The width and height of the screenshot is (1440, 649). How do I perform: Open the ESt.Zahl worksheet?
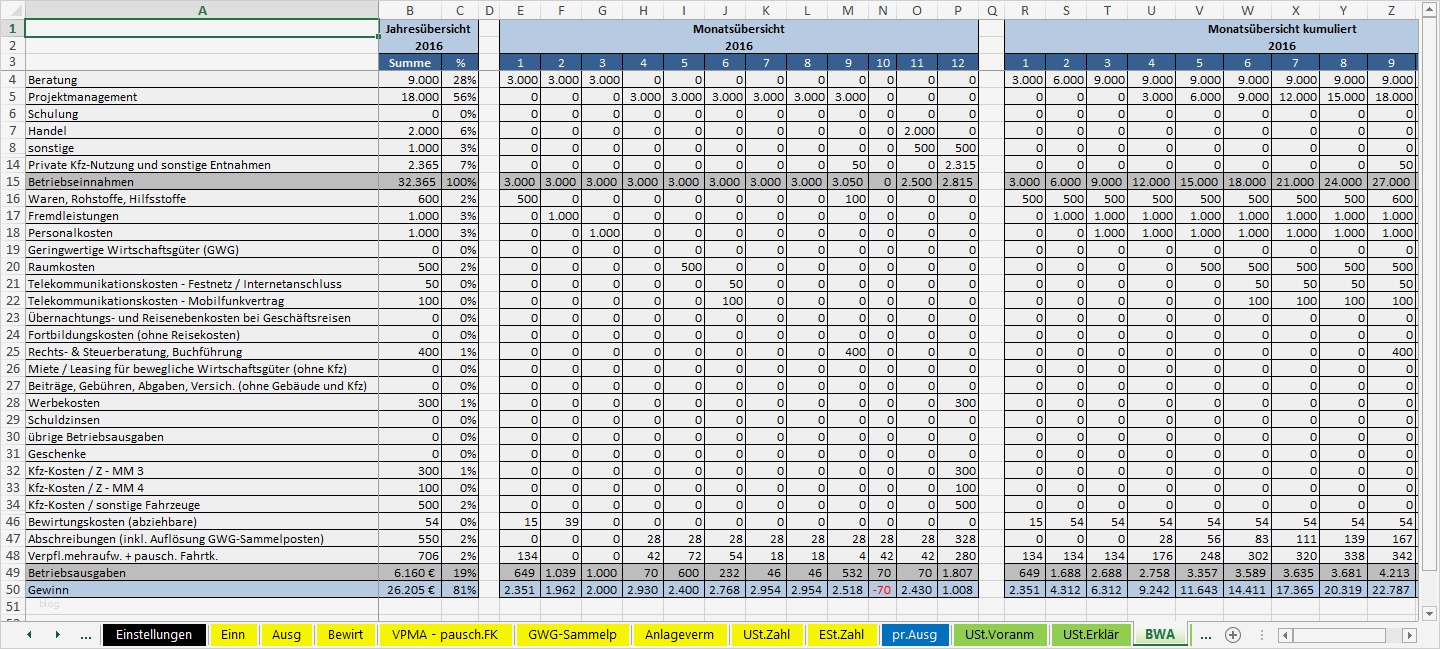pyautogui.click(x=843, y=634)
